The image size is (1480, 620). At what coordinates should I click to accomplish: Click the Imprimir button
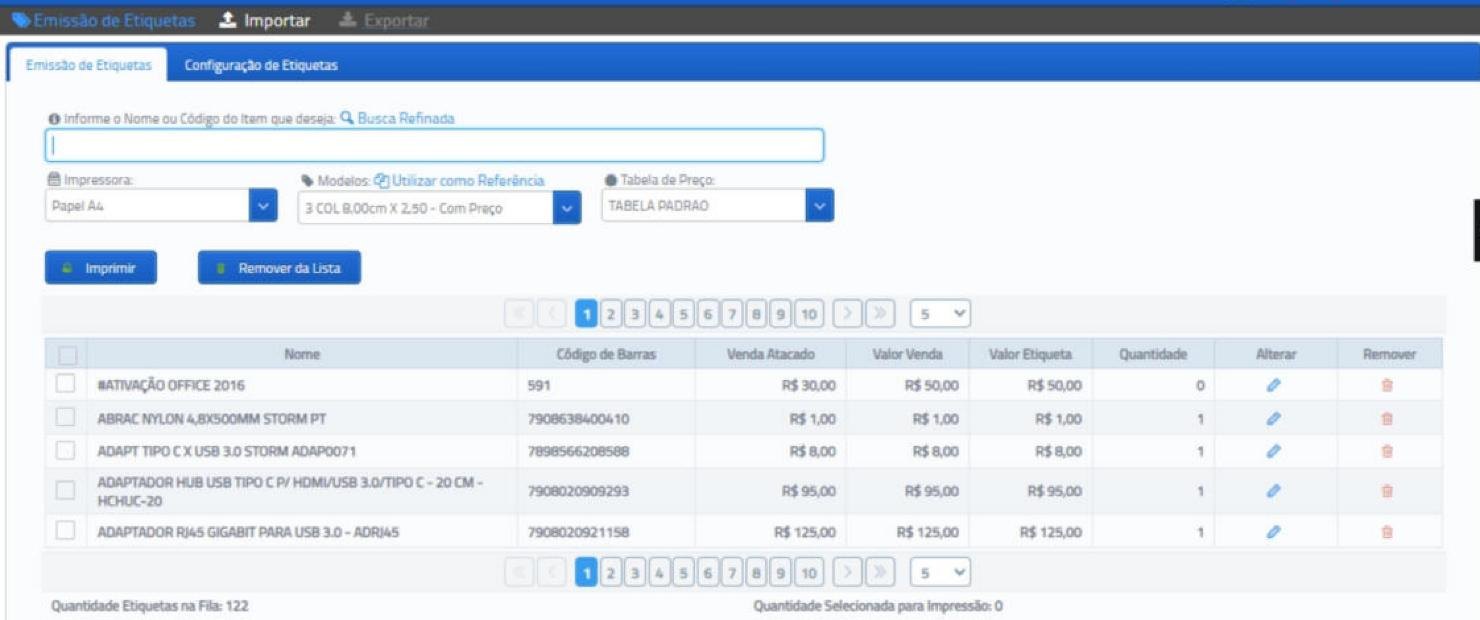point(101,268)
